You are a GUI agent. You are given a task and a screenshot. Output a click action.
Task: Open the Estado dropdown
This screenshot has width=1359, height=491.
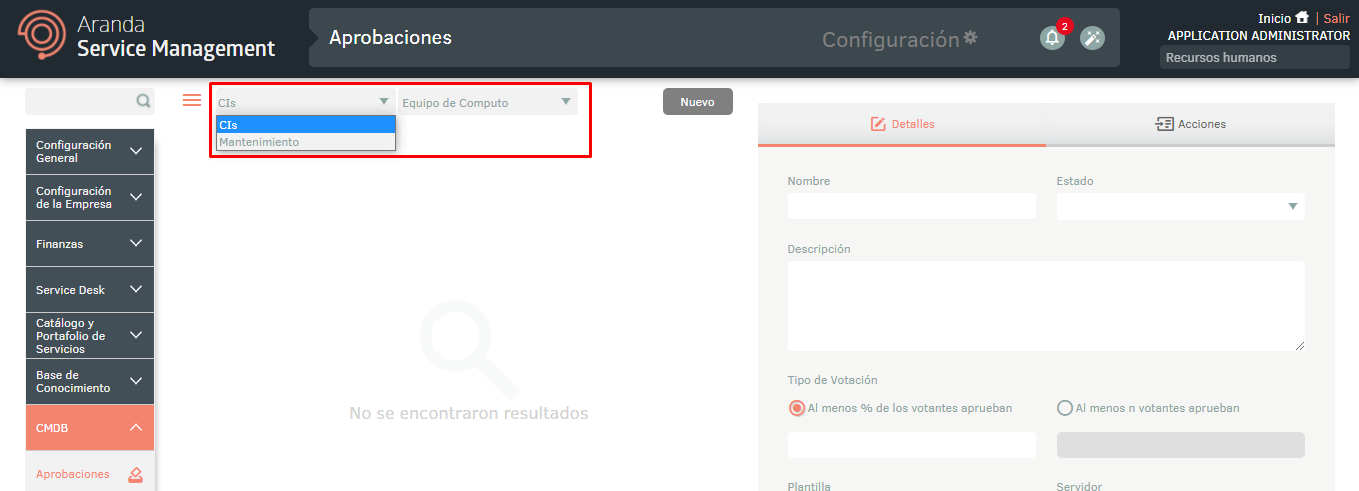click(1180, 206)
